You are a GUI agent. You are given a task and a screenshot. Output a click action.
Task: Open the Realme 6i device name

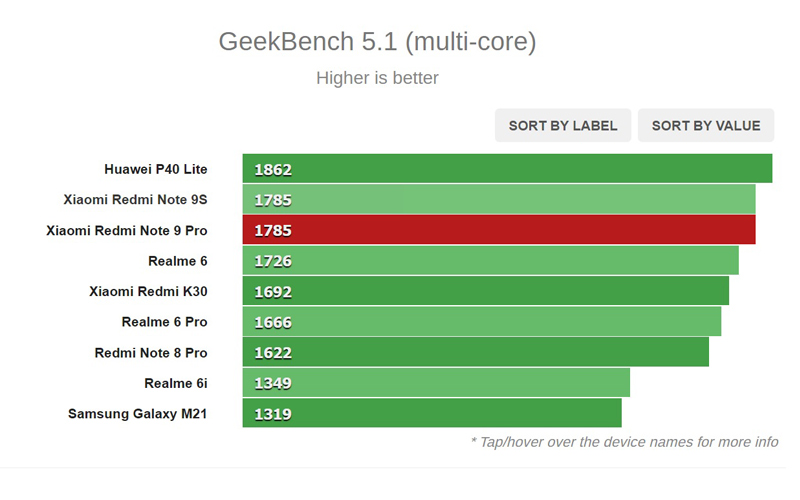(176, 383)
